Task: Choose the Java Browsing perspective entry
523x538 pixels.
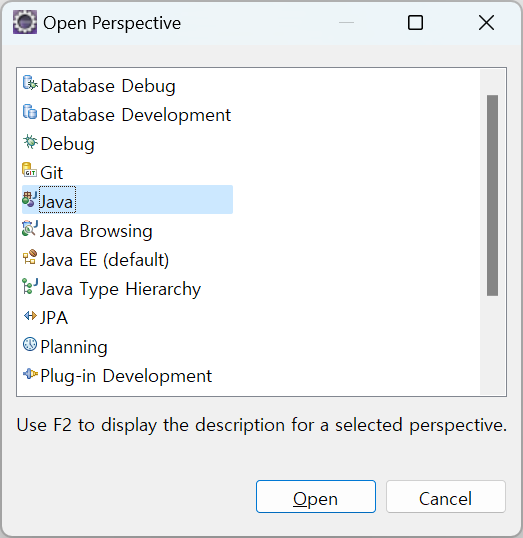Action: tap(88, 231)
